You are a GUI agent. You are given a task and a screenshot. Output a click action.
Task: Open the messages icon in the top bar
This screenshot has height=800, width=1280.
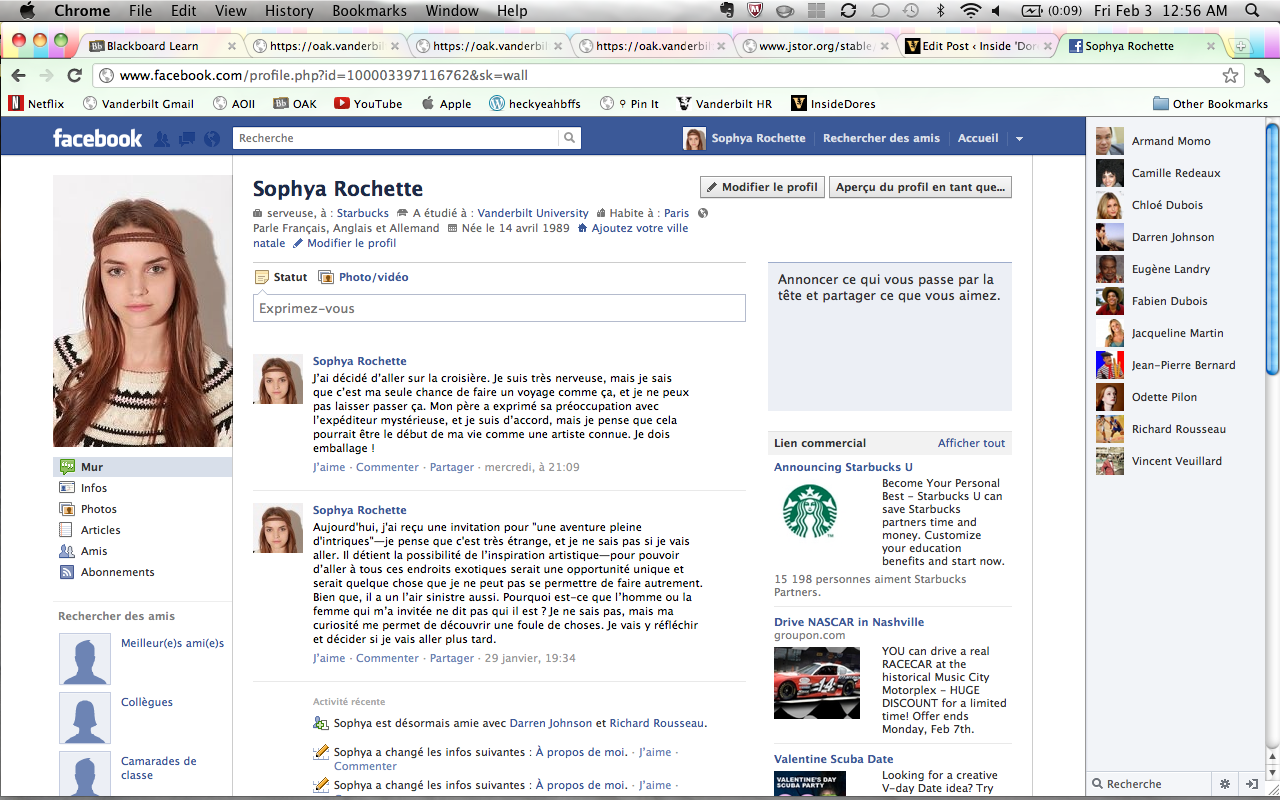(x=186, y=138)
